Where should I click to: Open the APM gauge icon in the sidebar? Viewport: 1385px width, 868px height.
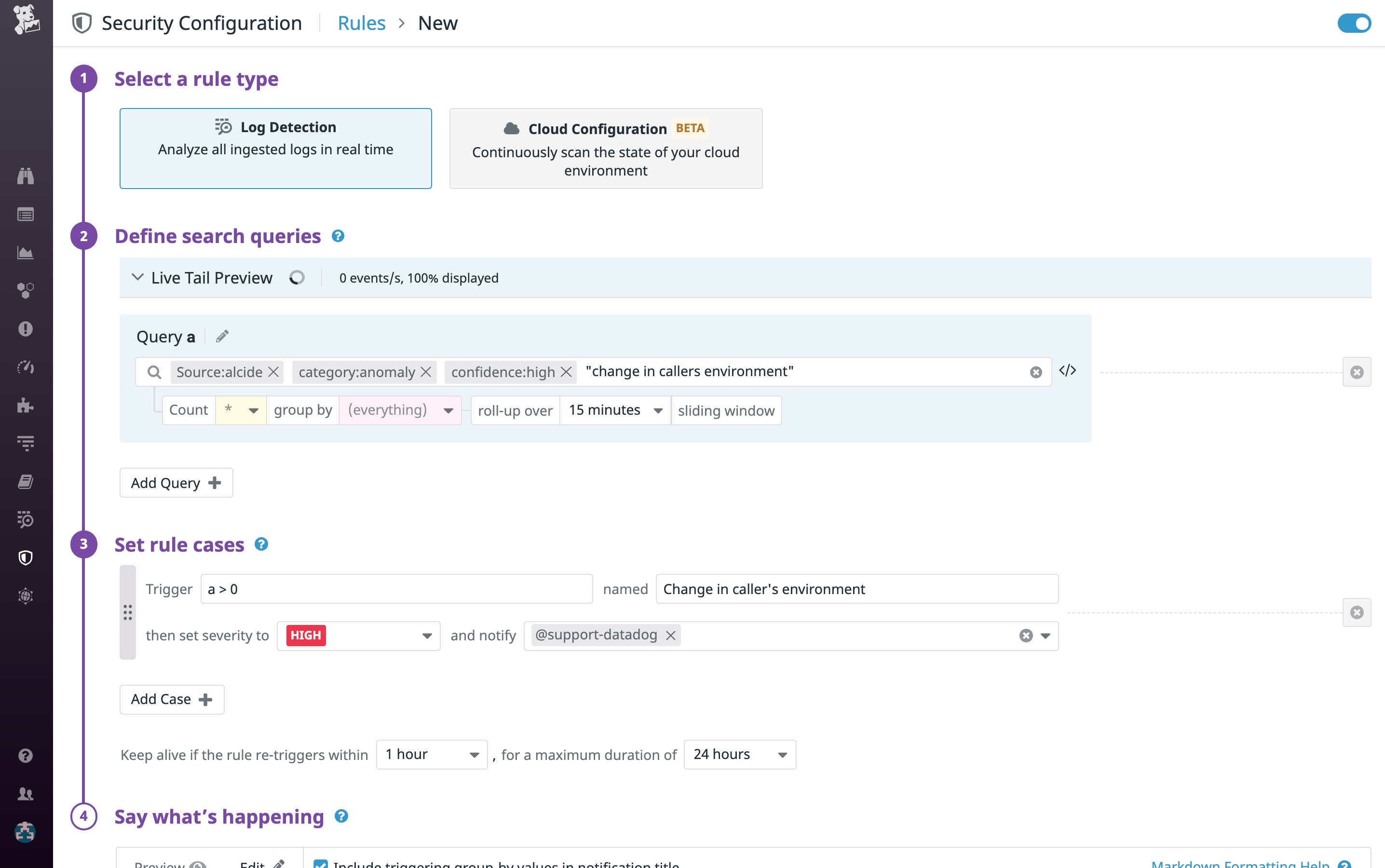pyautogui.click(x=25, y=367)
